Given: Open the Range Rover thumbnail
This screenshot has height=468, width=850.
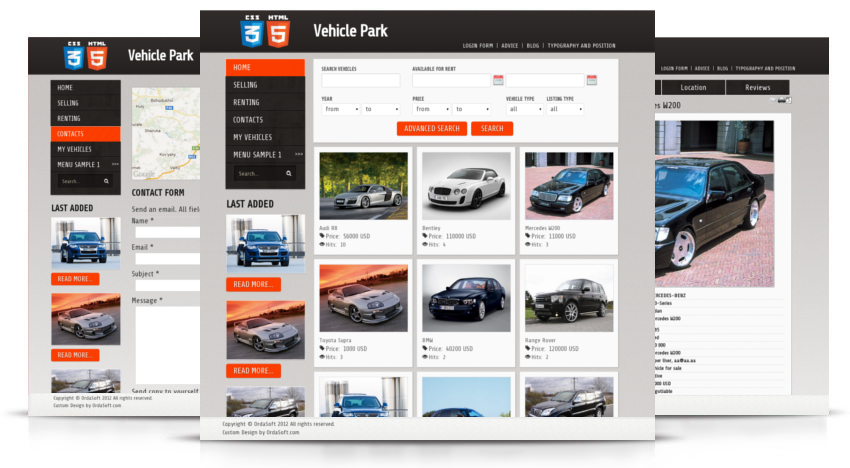Looking at the screenshot, I should tap(569, 298).
